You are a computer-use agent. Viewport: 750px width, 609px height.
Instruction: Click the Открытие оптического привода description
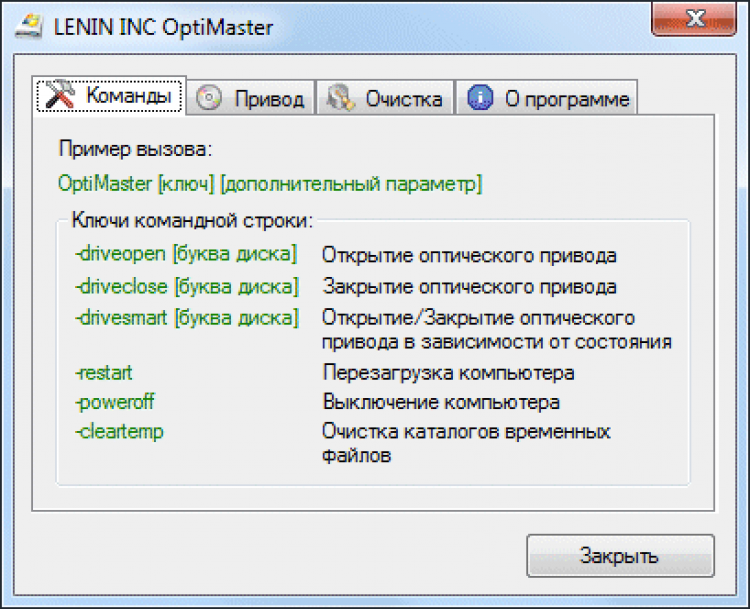(469, 256)
